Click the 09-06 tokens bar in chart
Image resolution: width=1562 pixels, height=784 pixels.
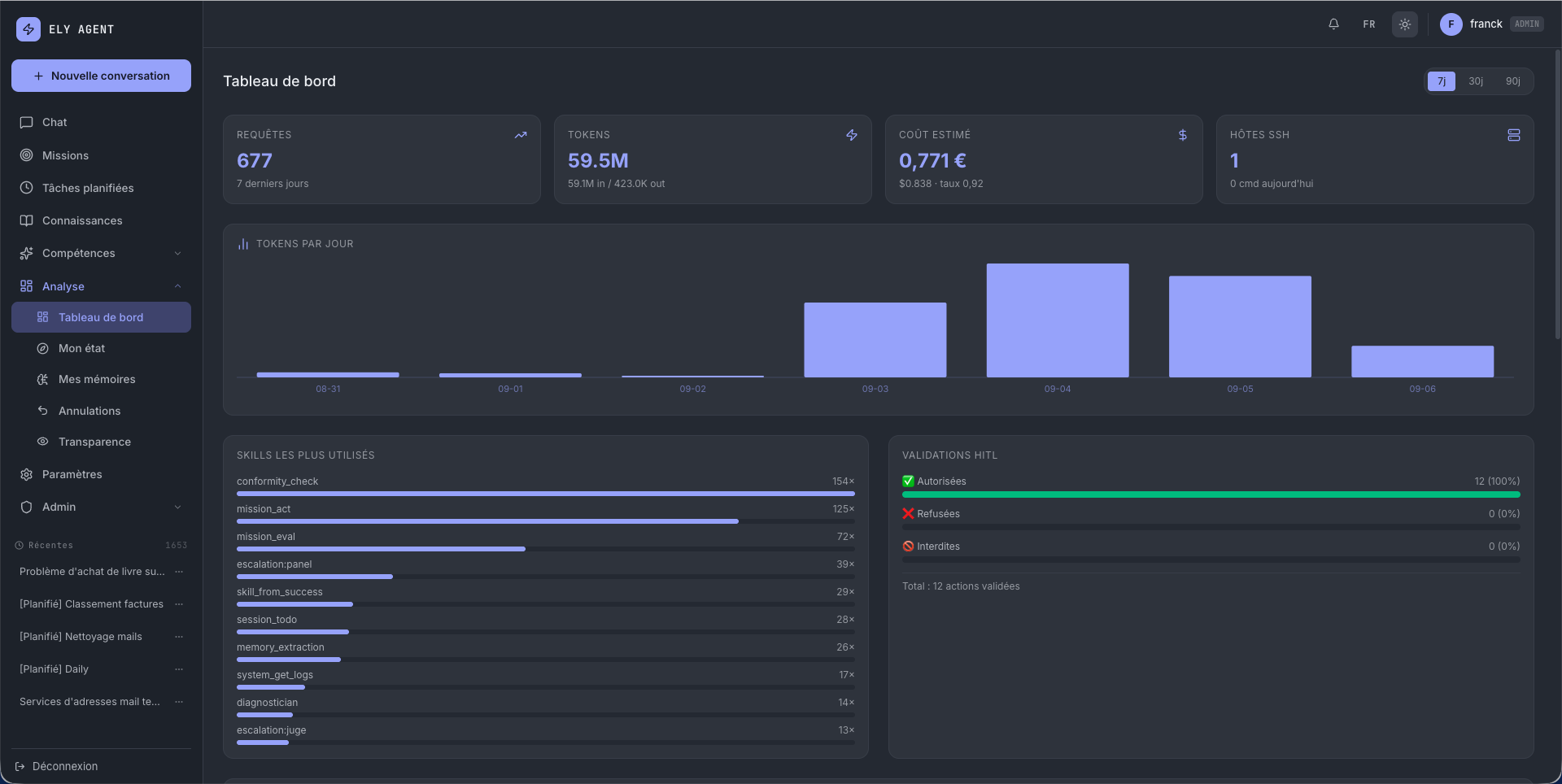tap(1423, 362)
